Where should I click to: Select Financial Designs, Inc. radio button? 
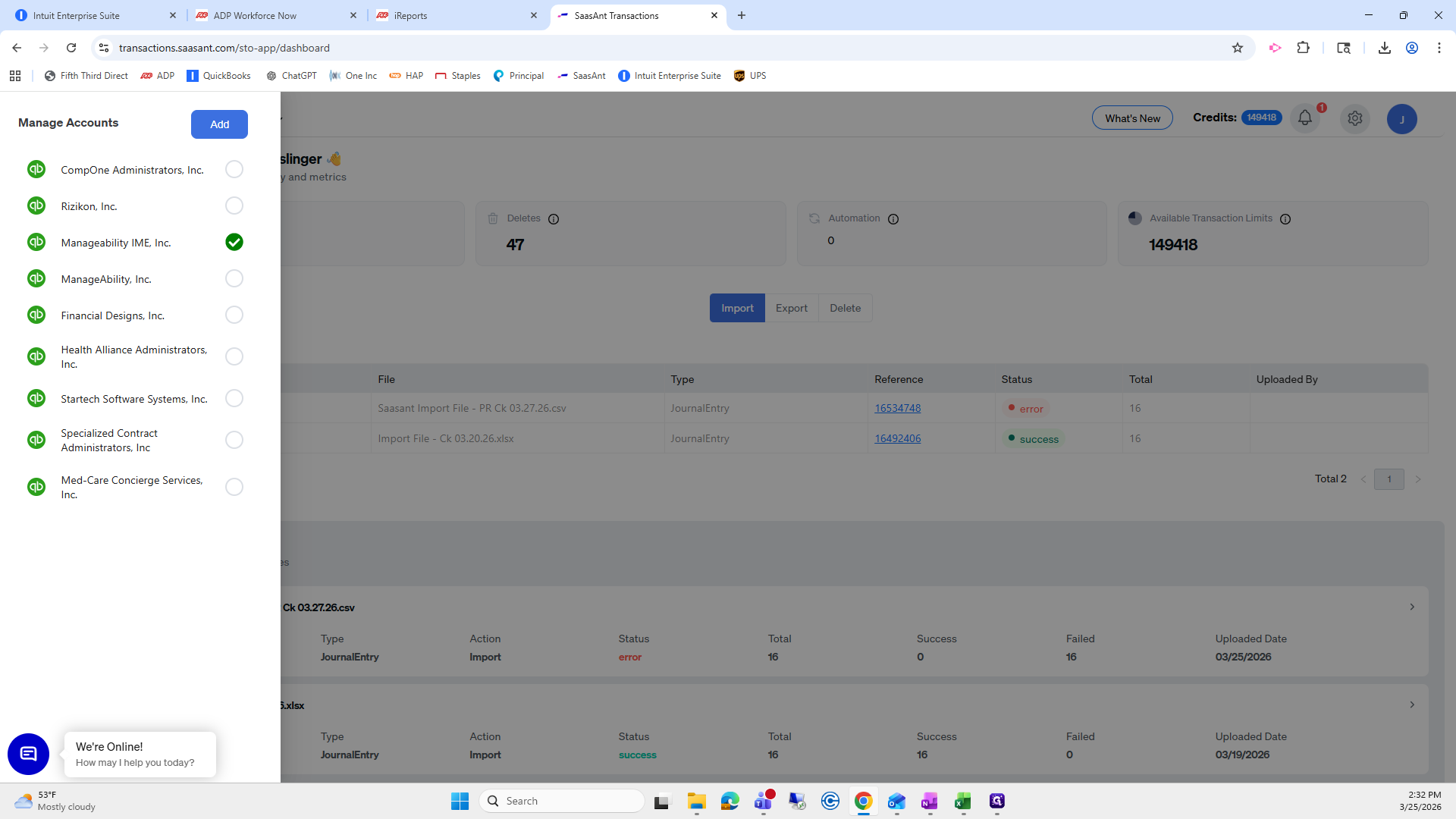[x=234, y=315]
